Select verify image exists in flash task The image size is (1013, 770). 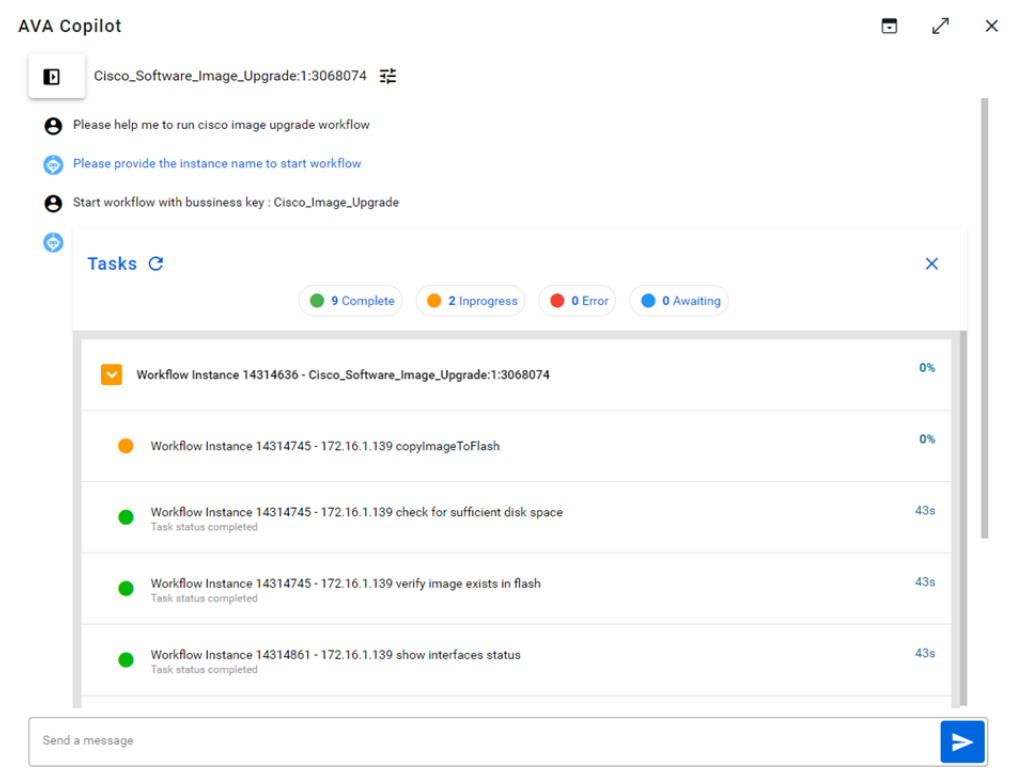pyautogui.click(x=516, y=588)
